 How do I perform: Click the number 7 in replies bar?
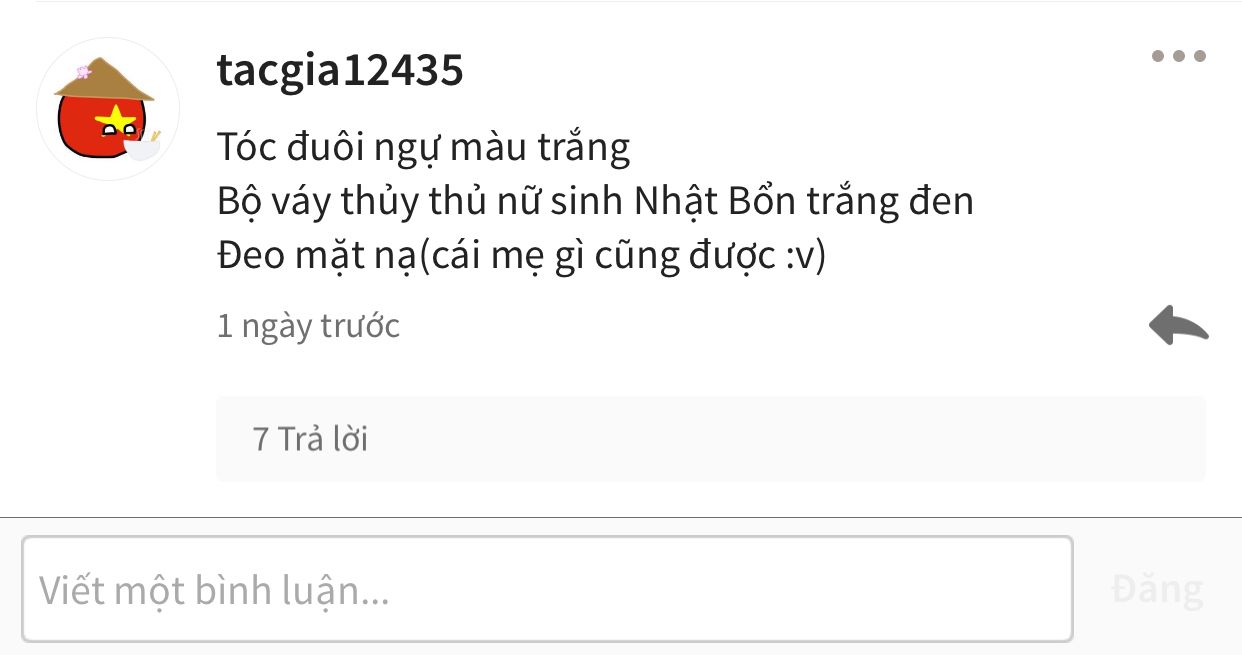pyautogui.click(x=261, y=439)
